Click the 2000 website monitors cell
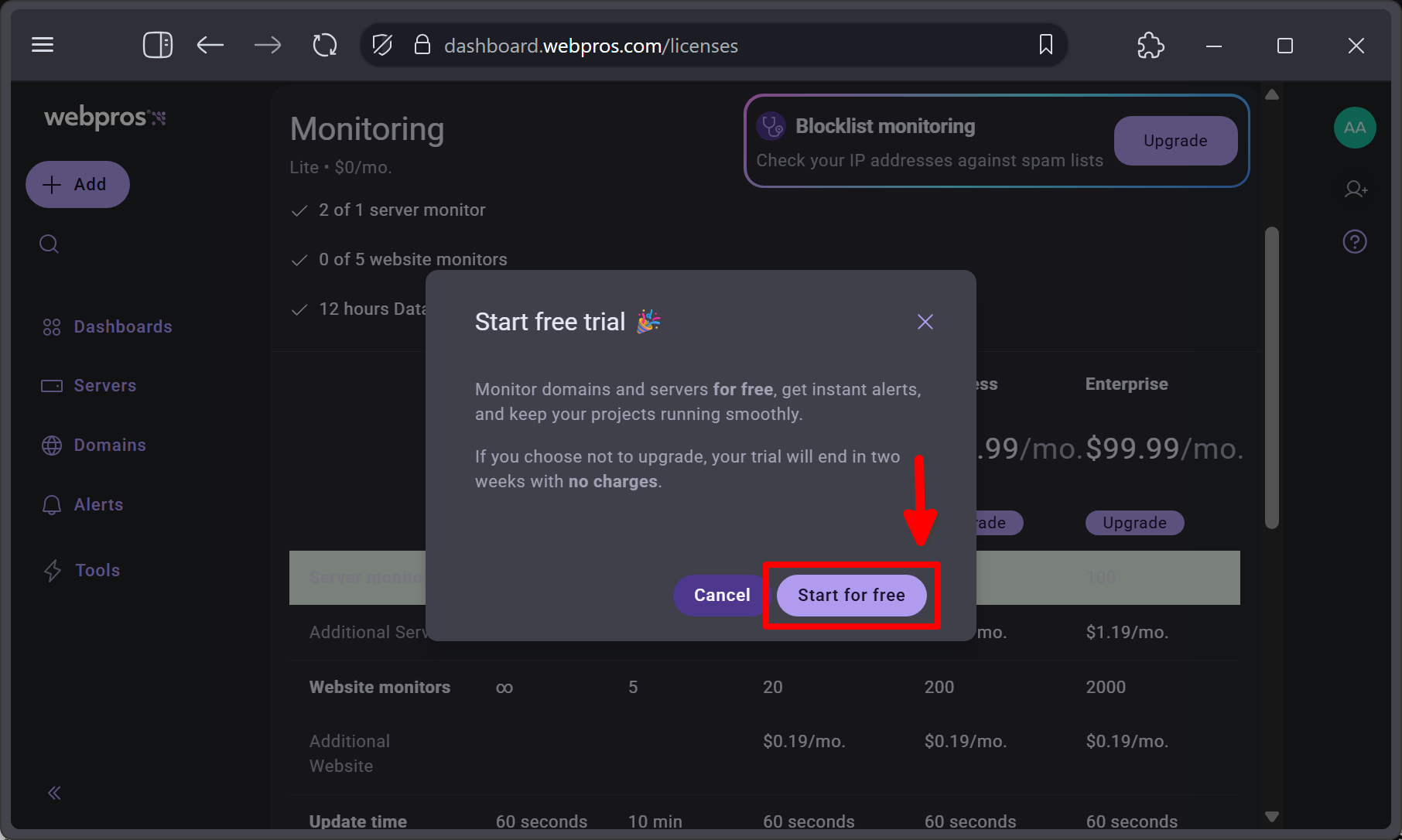This screenshot has height=840, width=1402. click(1105, 687)
